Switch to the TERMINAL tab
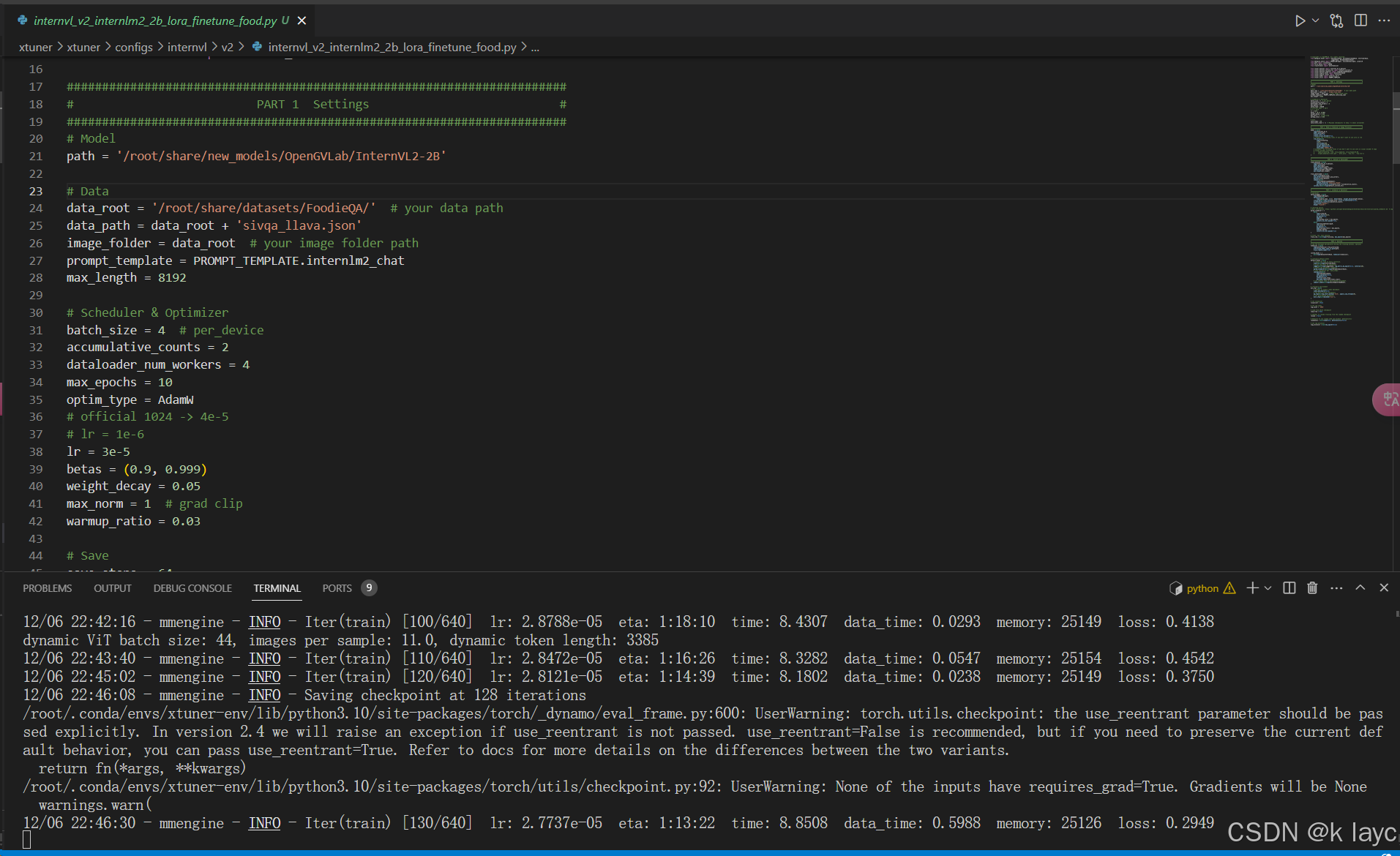The image size is (1400, 856). tap(277, 588)
